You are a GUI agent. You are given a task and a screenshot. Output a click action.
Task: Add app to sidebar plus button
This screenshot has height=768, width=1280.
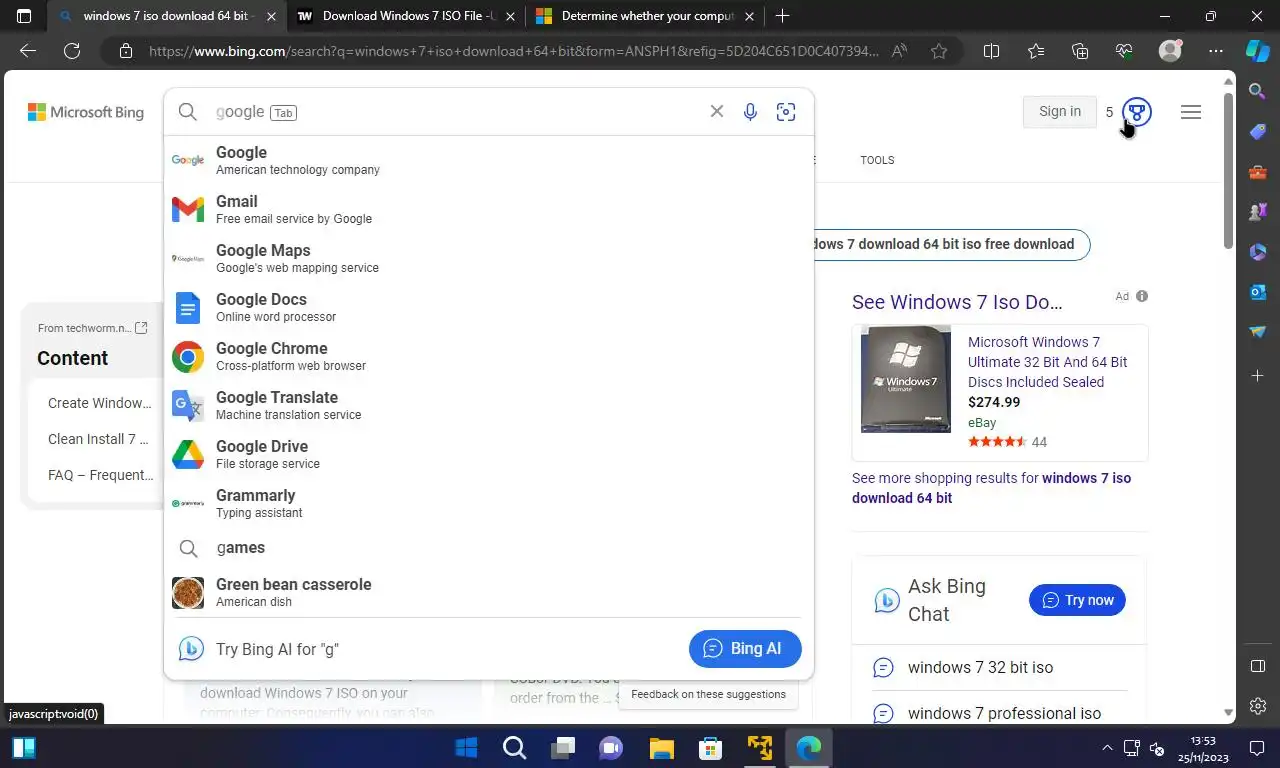(1258, 376)
